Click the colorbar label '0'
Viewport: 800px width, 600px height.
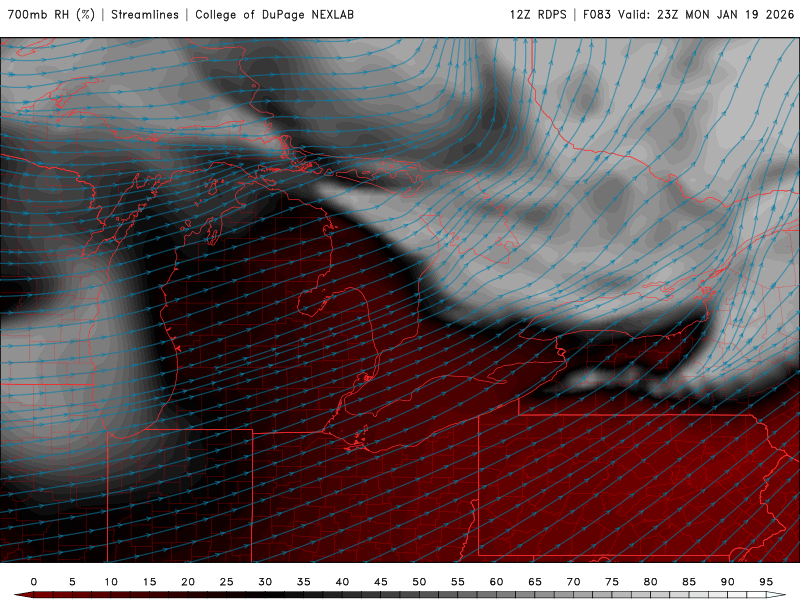34,582
